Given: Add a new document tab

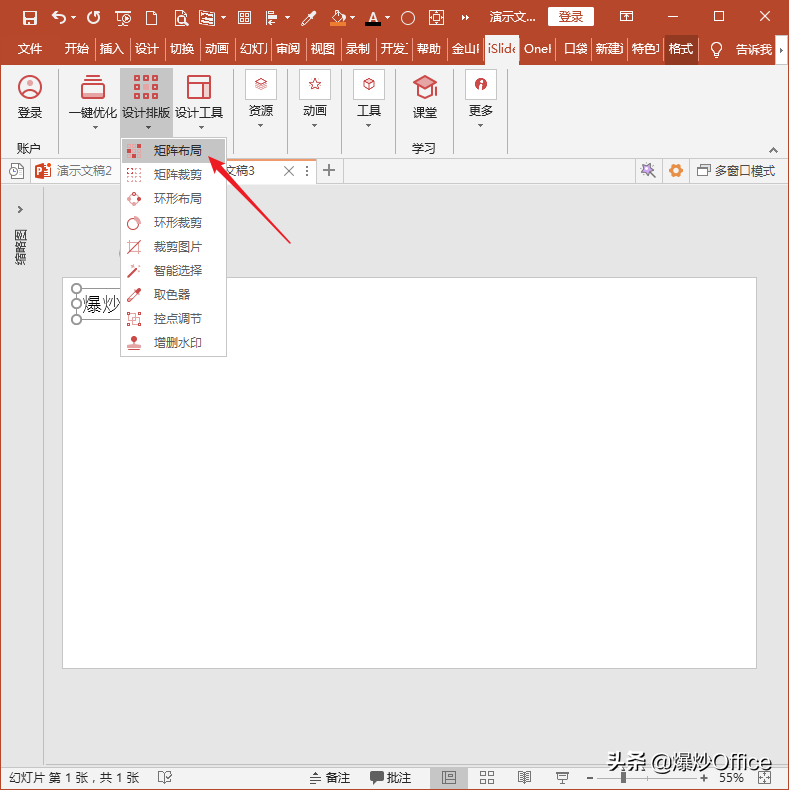Looking at the screenshot, I should [x=329, y=170].
